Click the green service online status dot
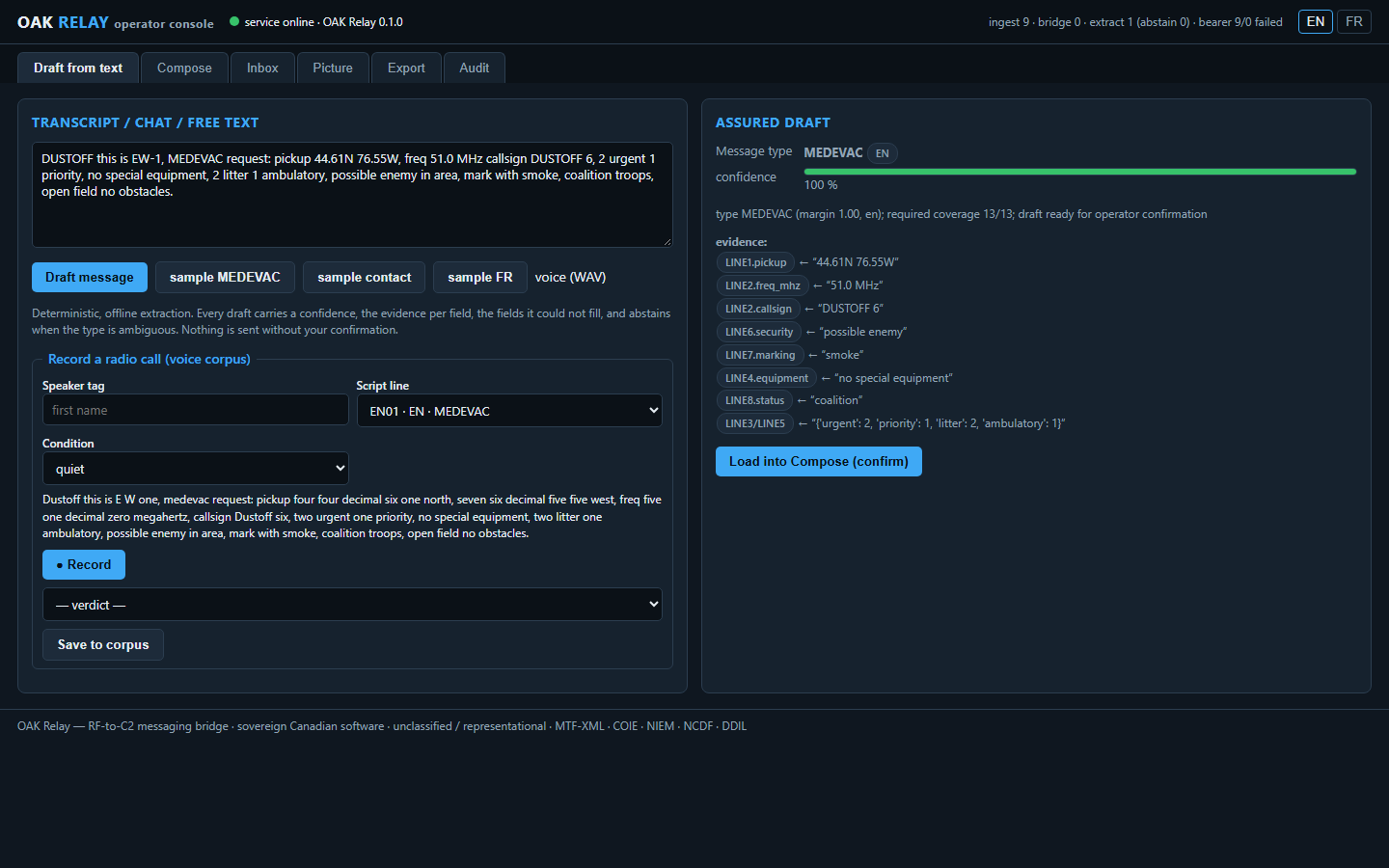1389x868 pixels. coord(234,21)
